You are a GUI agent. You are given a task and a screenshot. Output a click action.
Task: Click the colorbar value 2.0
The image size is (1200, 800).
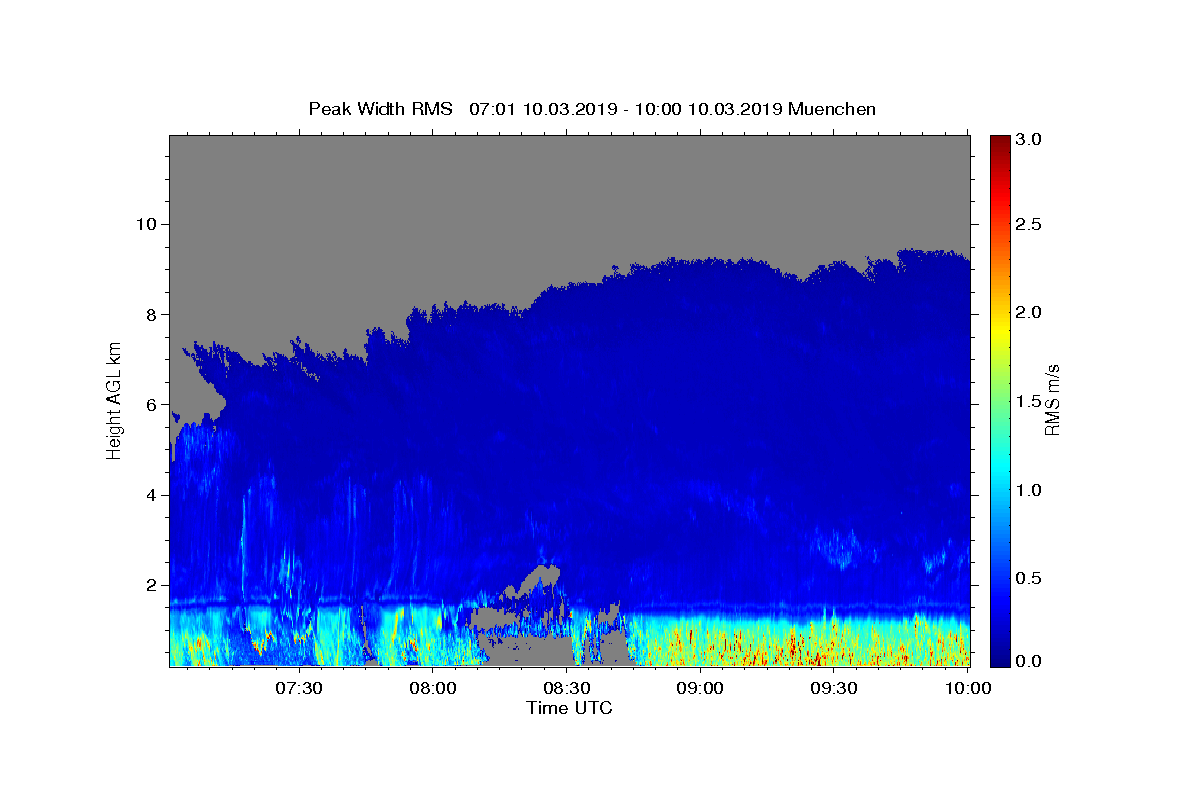tap(1030, 312)
